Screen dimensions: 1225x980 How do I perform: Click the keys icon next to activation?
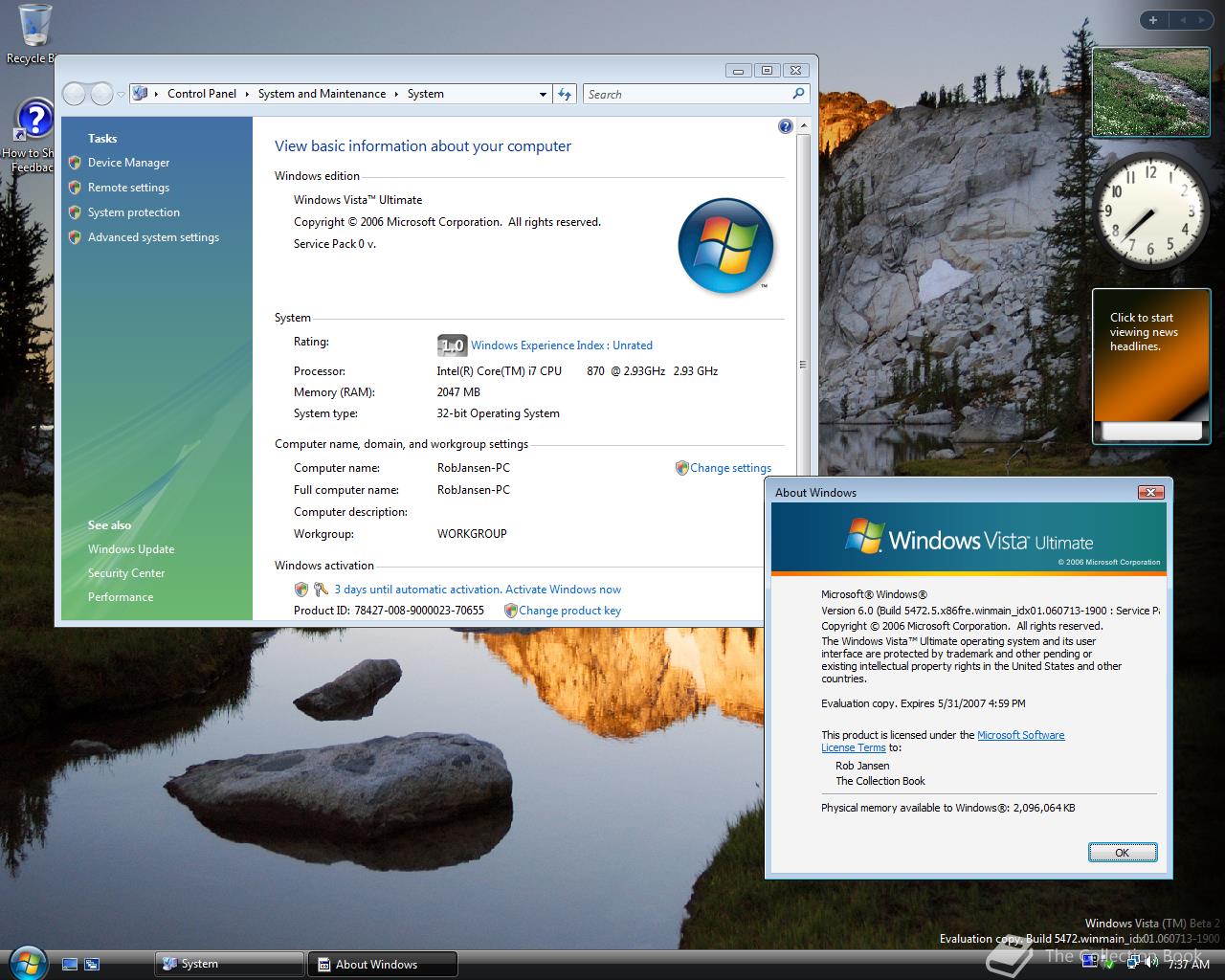[x=321, y=590]
